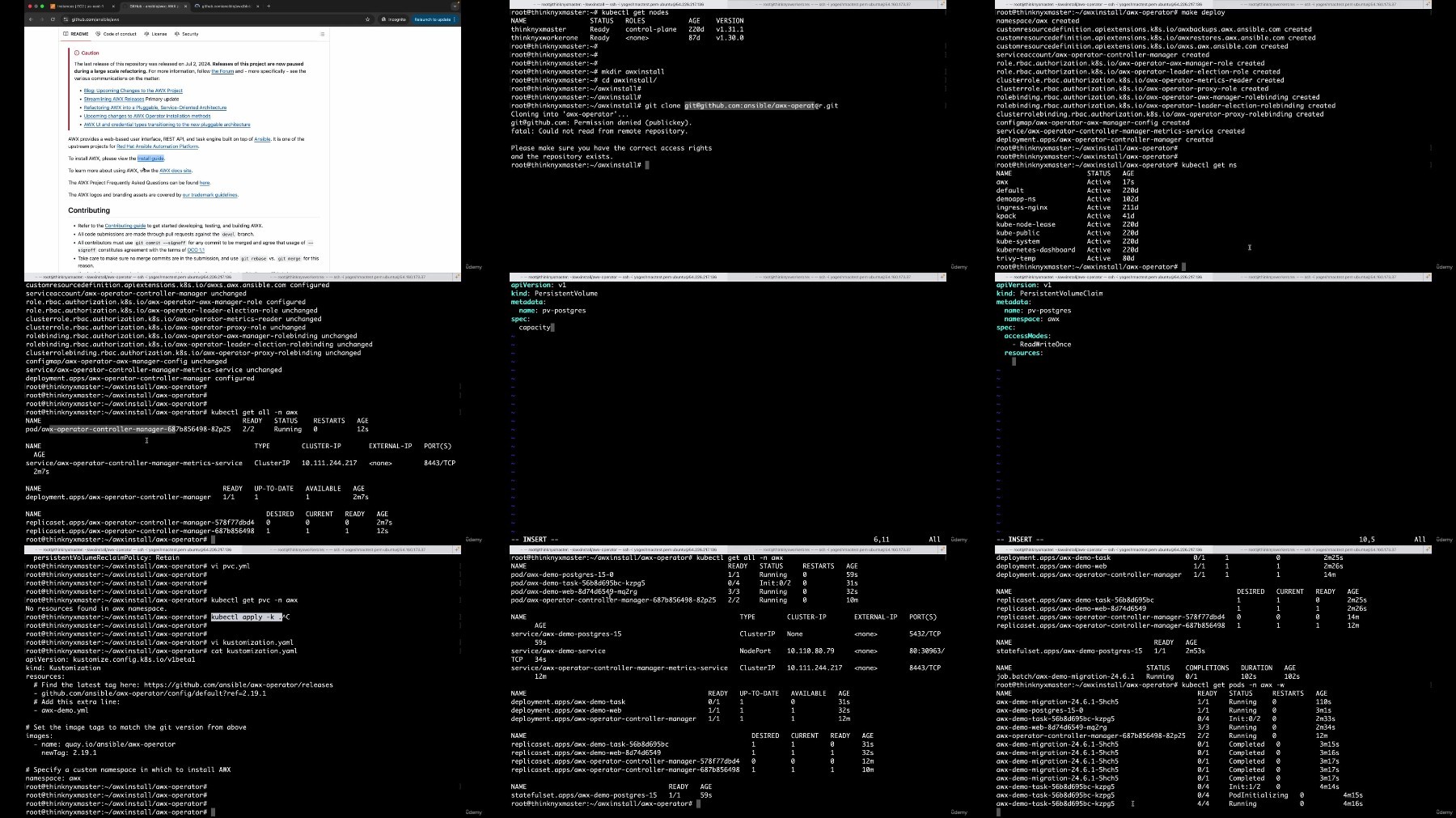Viewport: 1456px width, 818px height.
Task: Switch to the Instances EC2 browser tab
Action: coord(83,6)
